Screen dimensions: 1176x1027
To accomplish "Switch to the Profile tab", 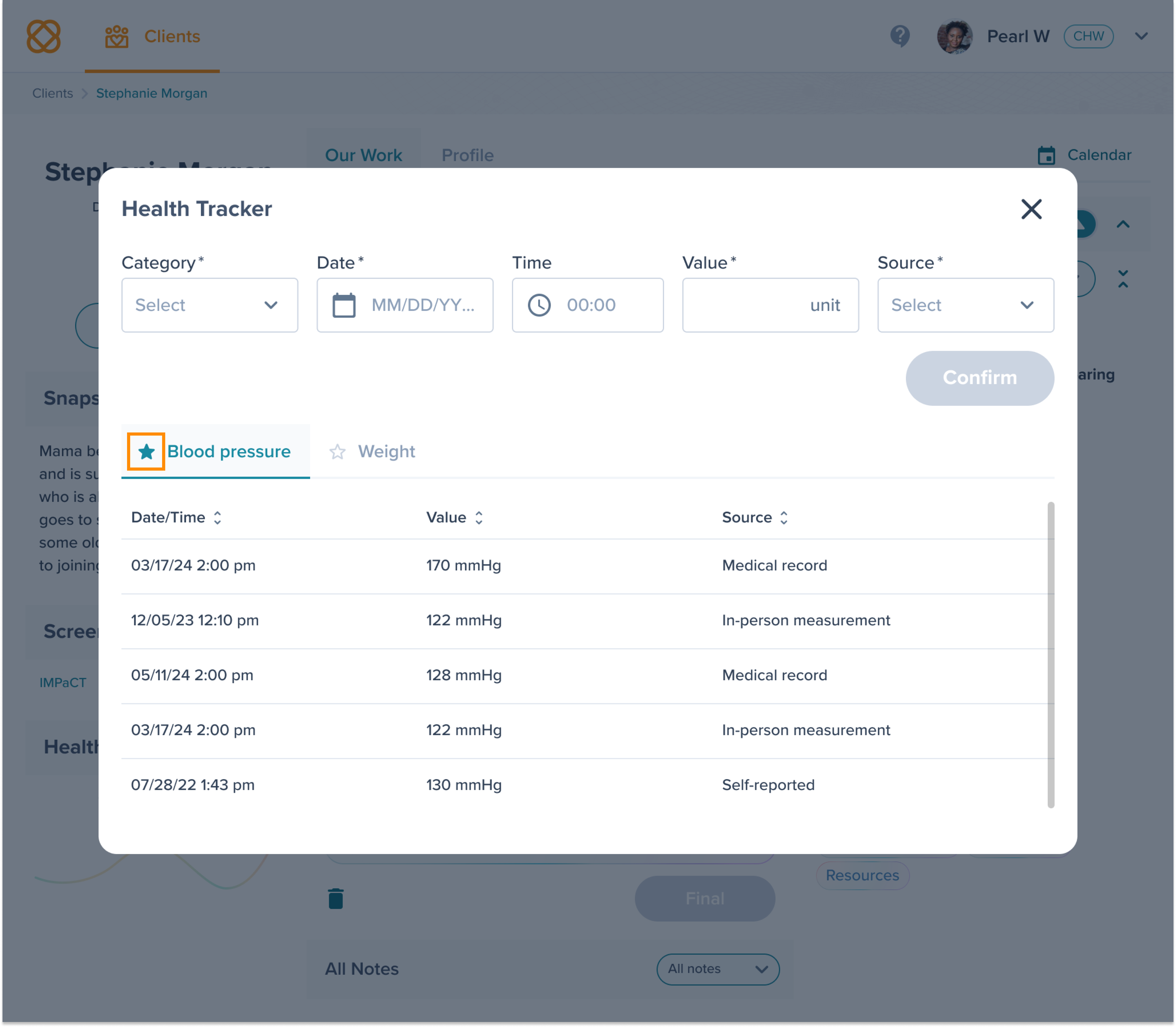I will 468,155.
